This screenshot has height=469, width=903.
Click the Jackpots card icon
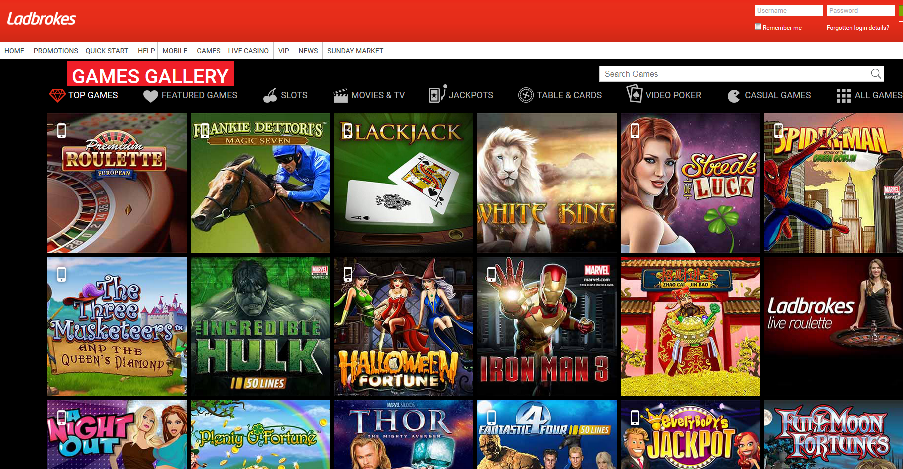click(437, 94)
